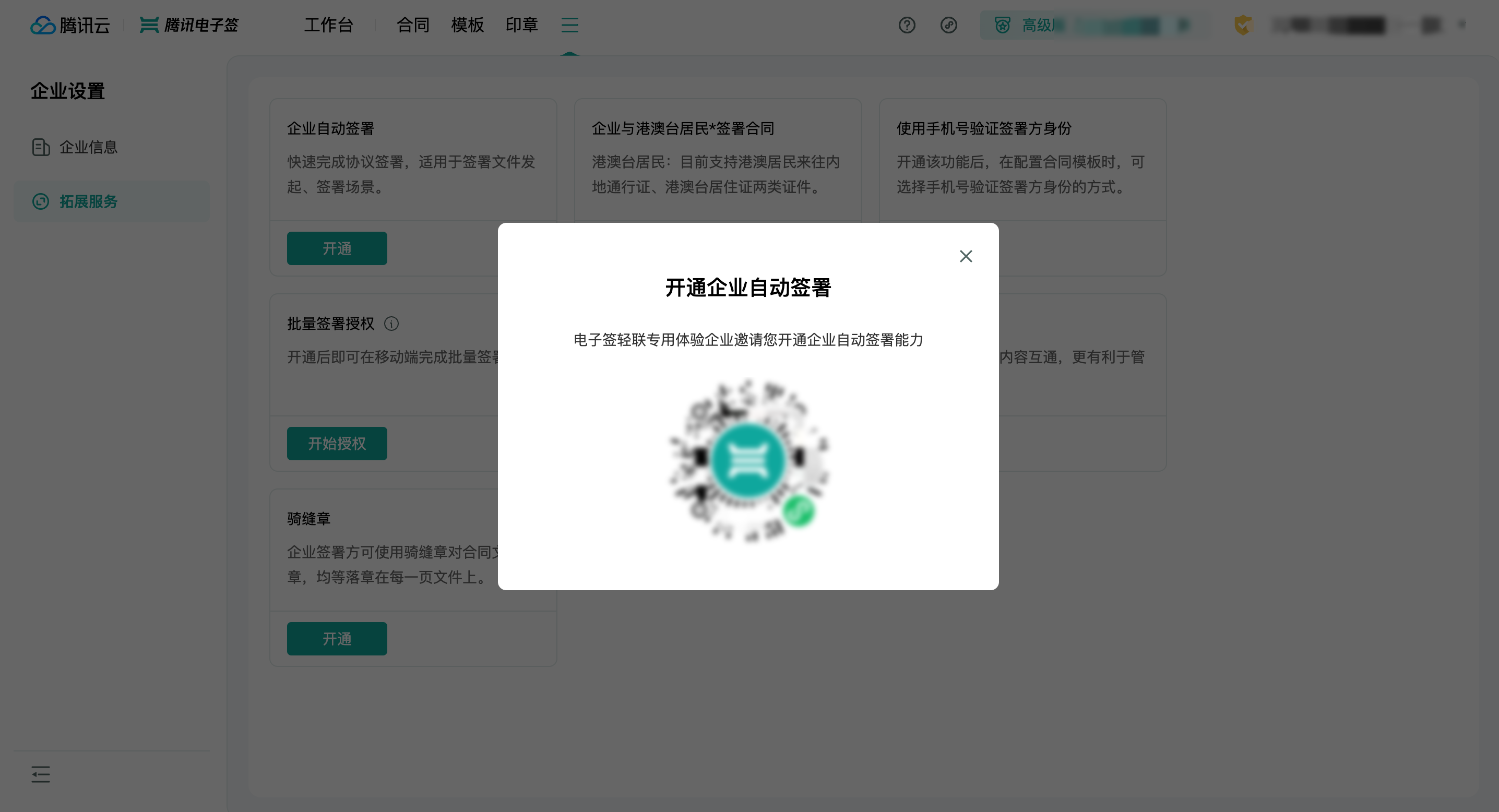The height and width of the screenshot is (812, 1499).
Task: Expand the account dropdown arrow
Action: coord(1462,25)
